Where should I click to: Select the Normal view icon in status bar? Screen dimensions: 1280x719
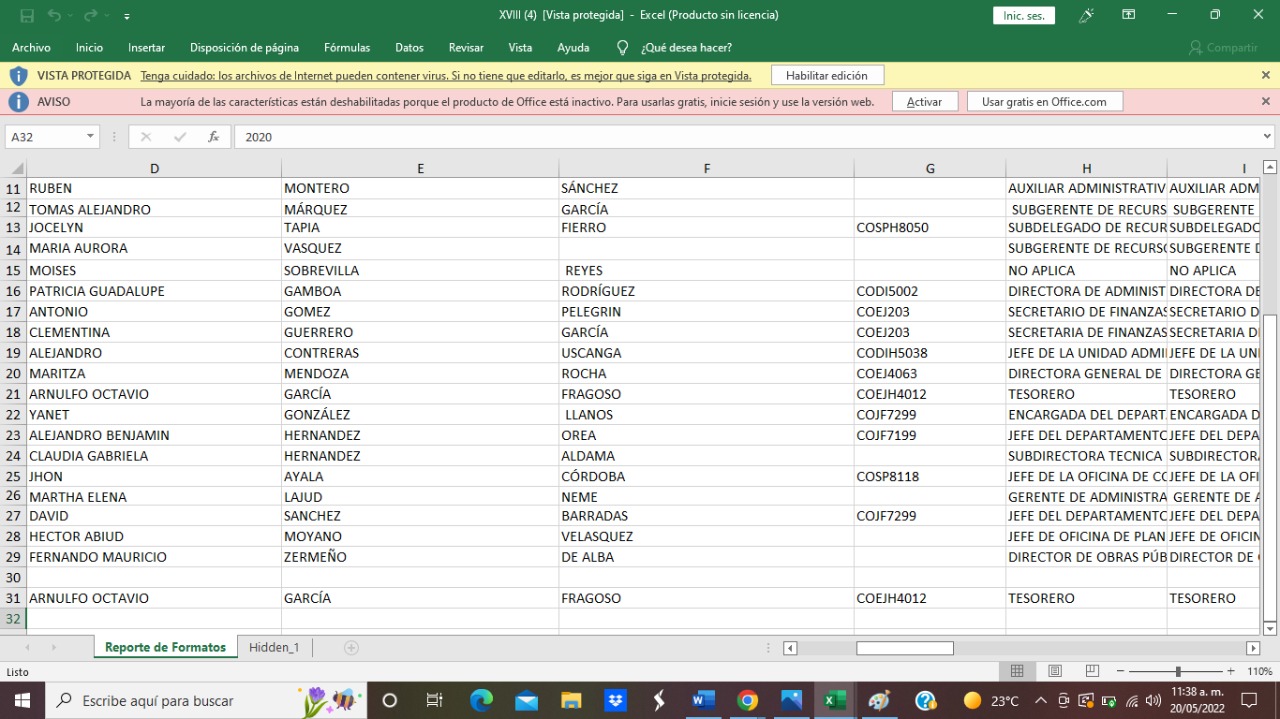coord(1017,671)
